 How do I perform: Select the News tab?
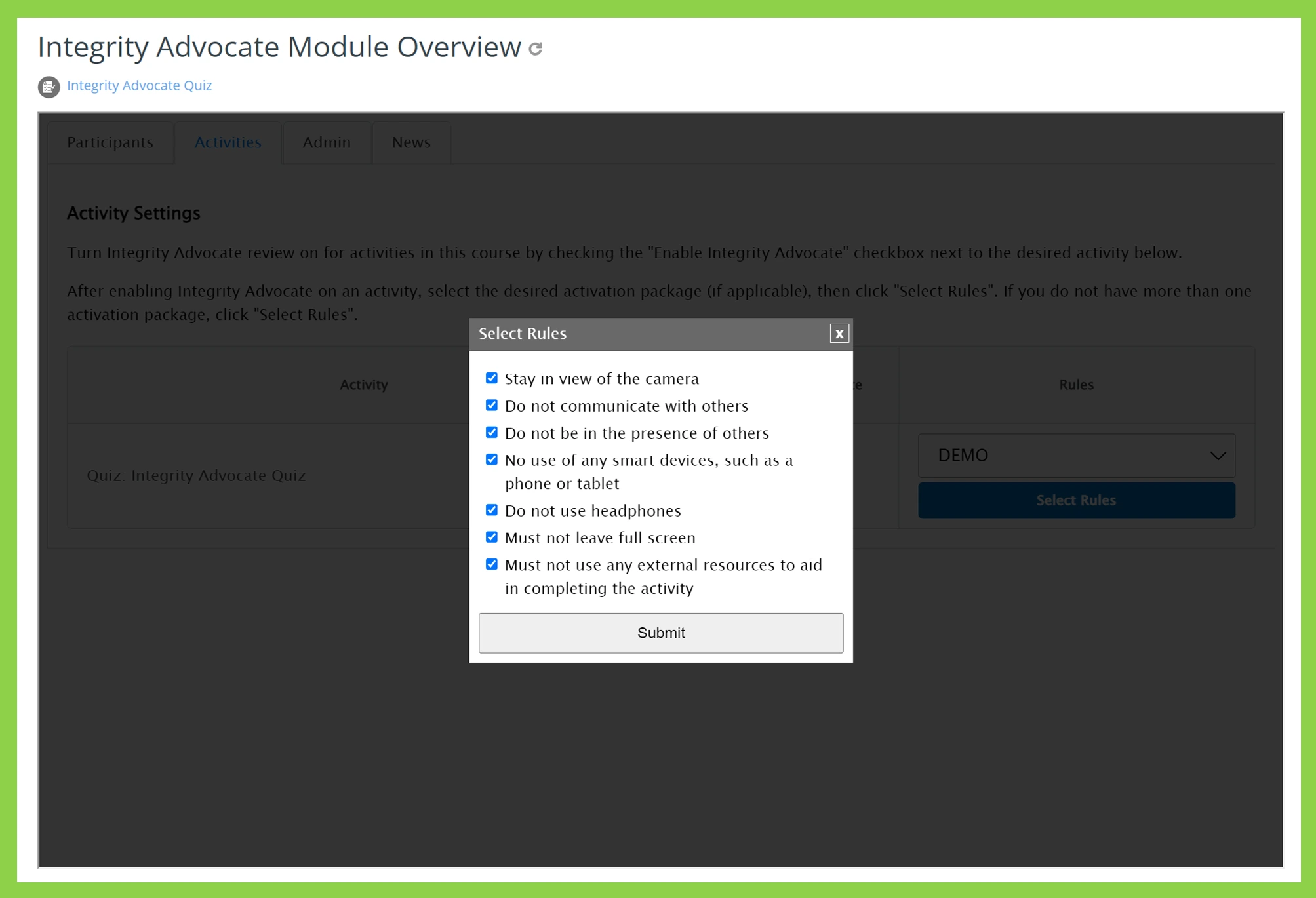(x=411, y=142)
